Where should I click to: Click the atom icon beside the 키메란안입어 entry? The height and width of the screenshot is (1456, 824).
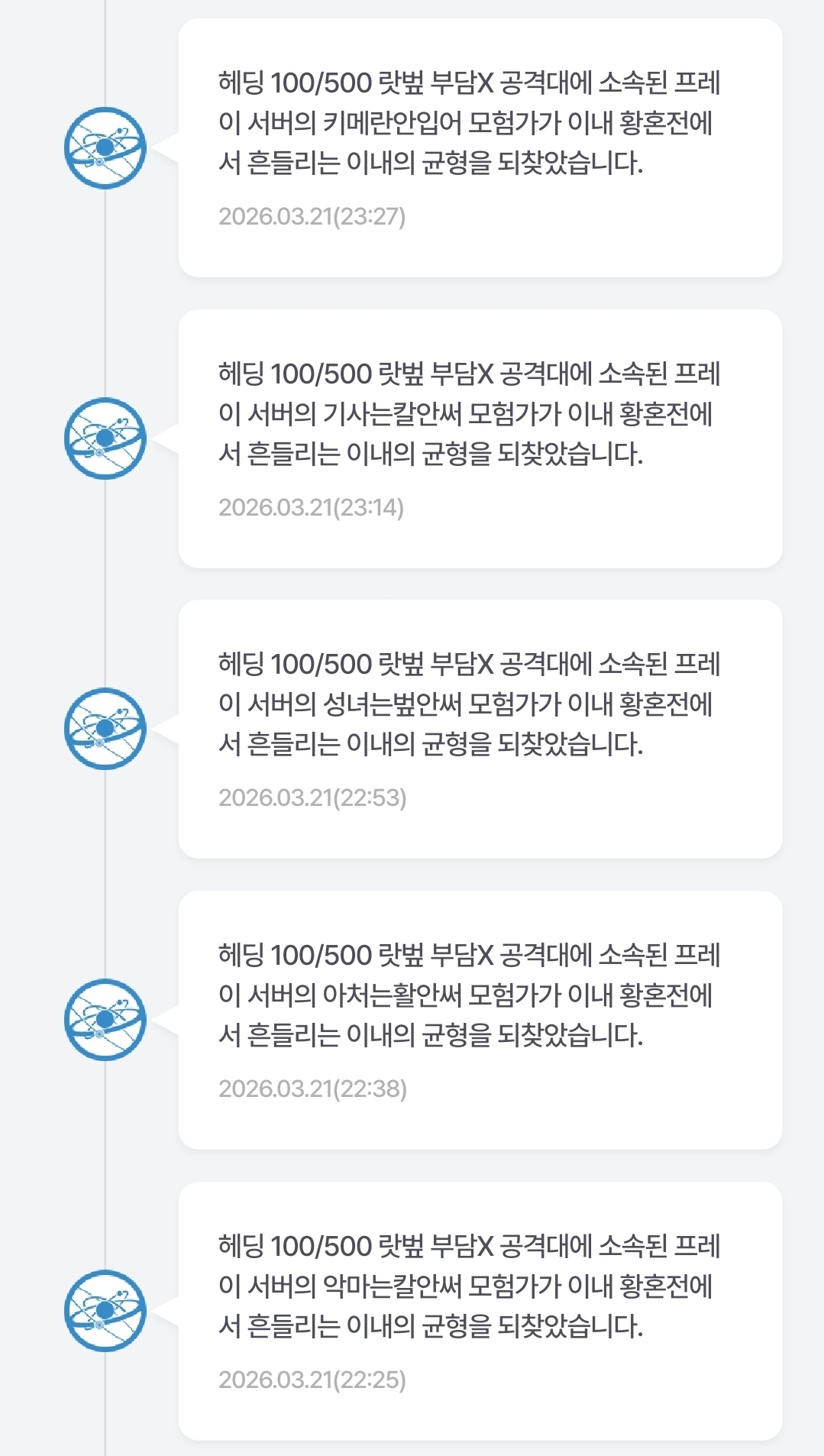[x=105, y=148]
